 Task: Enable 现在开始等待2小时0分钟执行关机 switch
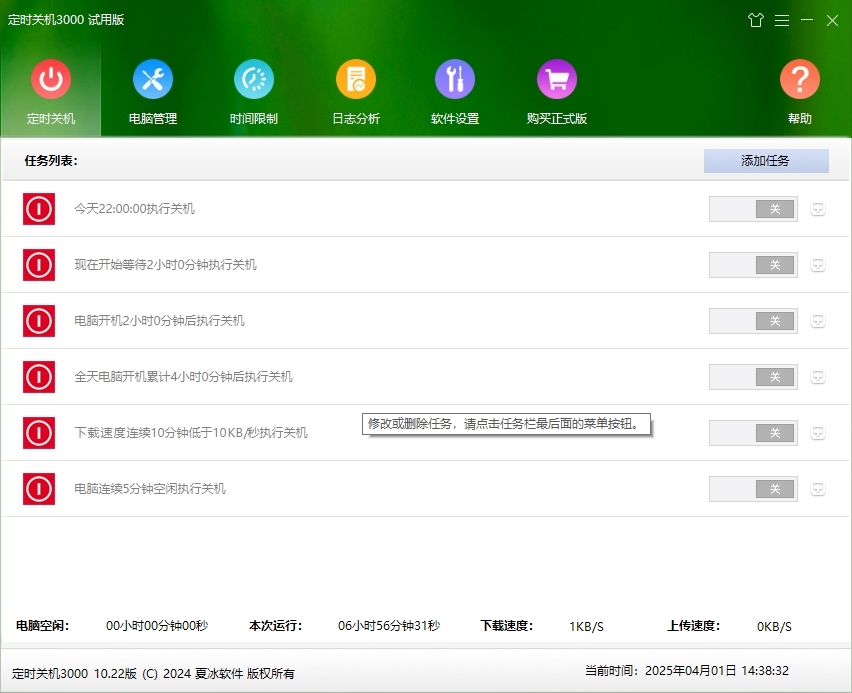tap(753, 265)
